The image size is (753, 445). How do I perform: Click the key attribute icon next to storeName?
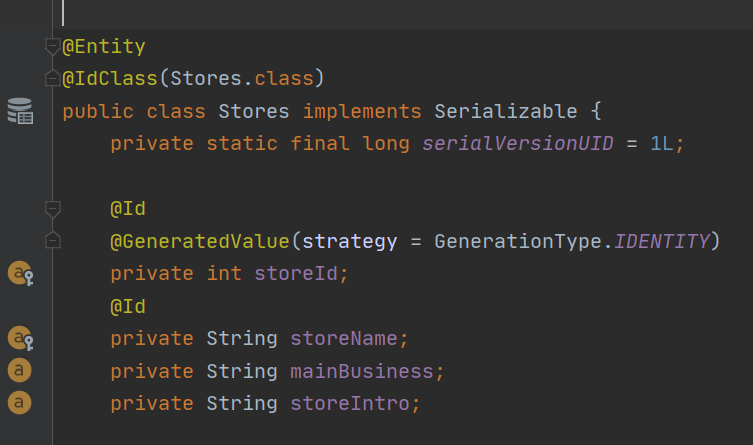21,338
